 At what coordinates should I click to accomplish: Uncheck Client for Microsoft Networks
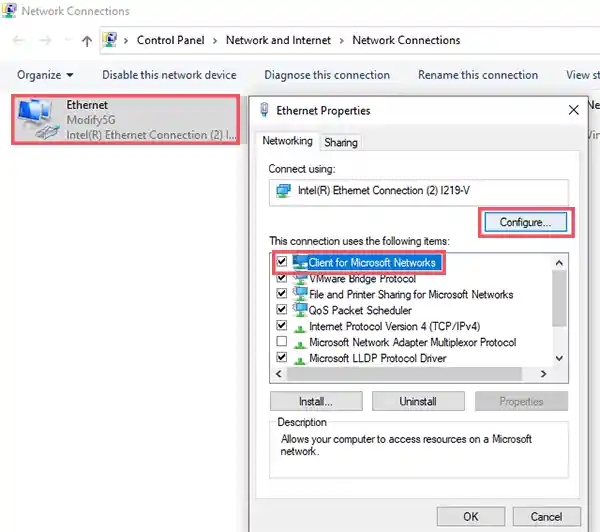click(282, 261)
